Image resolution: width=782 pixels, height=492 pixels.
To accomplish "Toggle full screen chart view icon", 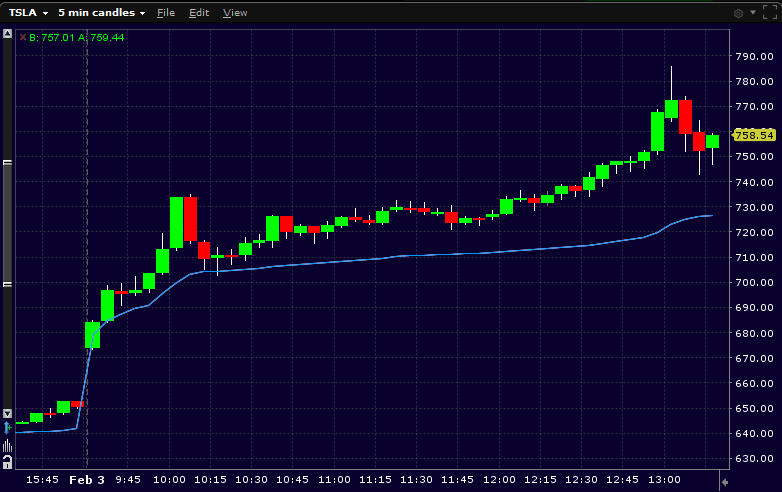I will (x=770, y=13).
